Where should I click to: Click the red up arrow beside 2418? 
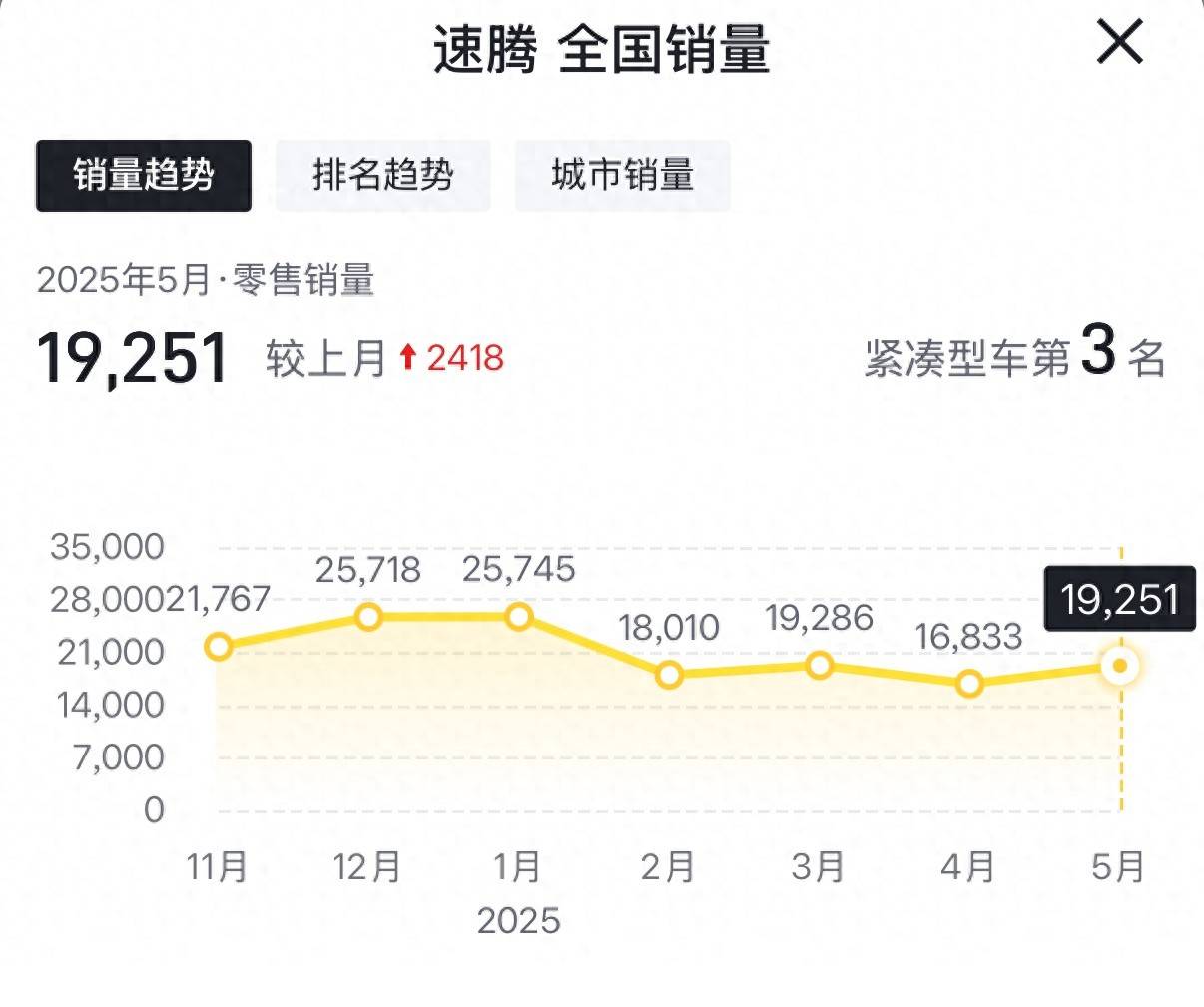[407, 357]
